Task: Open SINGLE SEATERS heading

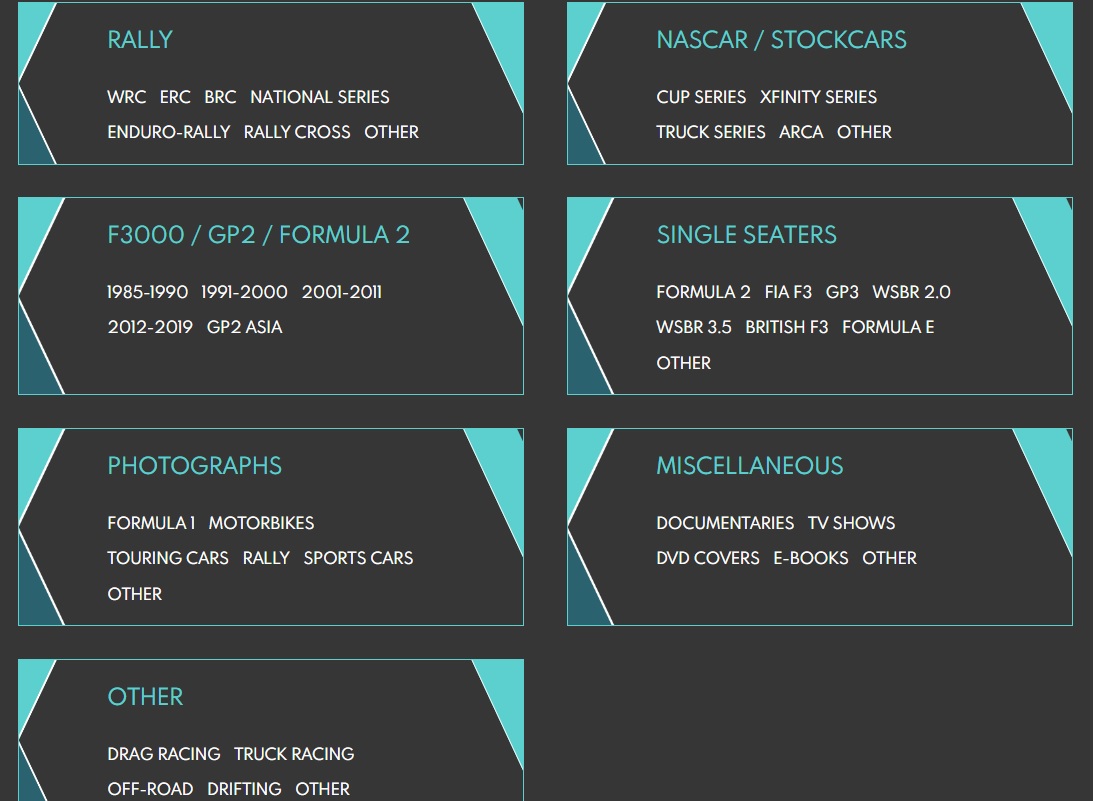Action: [747, 235]
